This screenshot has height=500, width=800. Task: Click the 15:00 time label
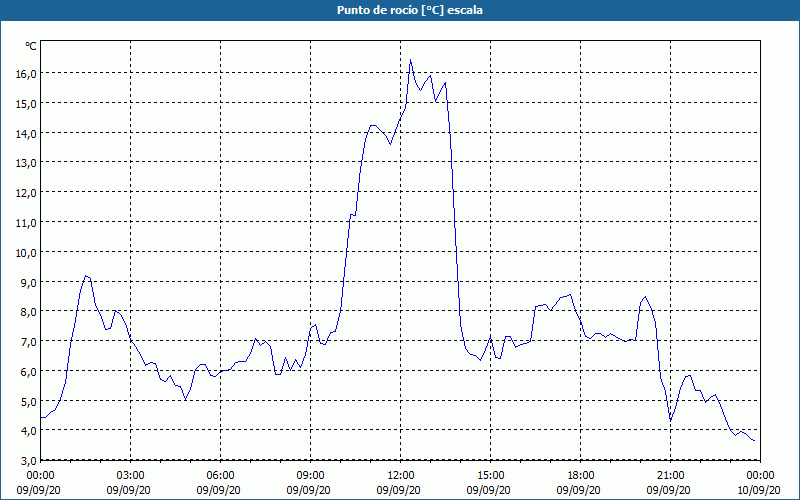489,476
